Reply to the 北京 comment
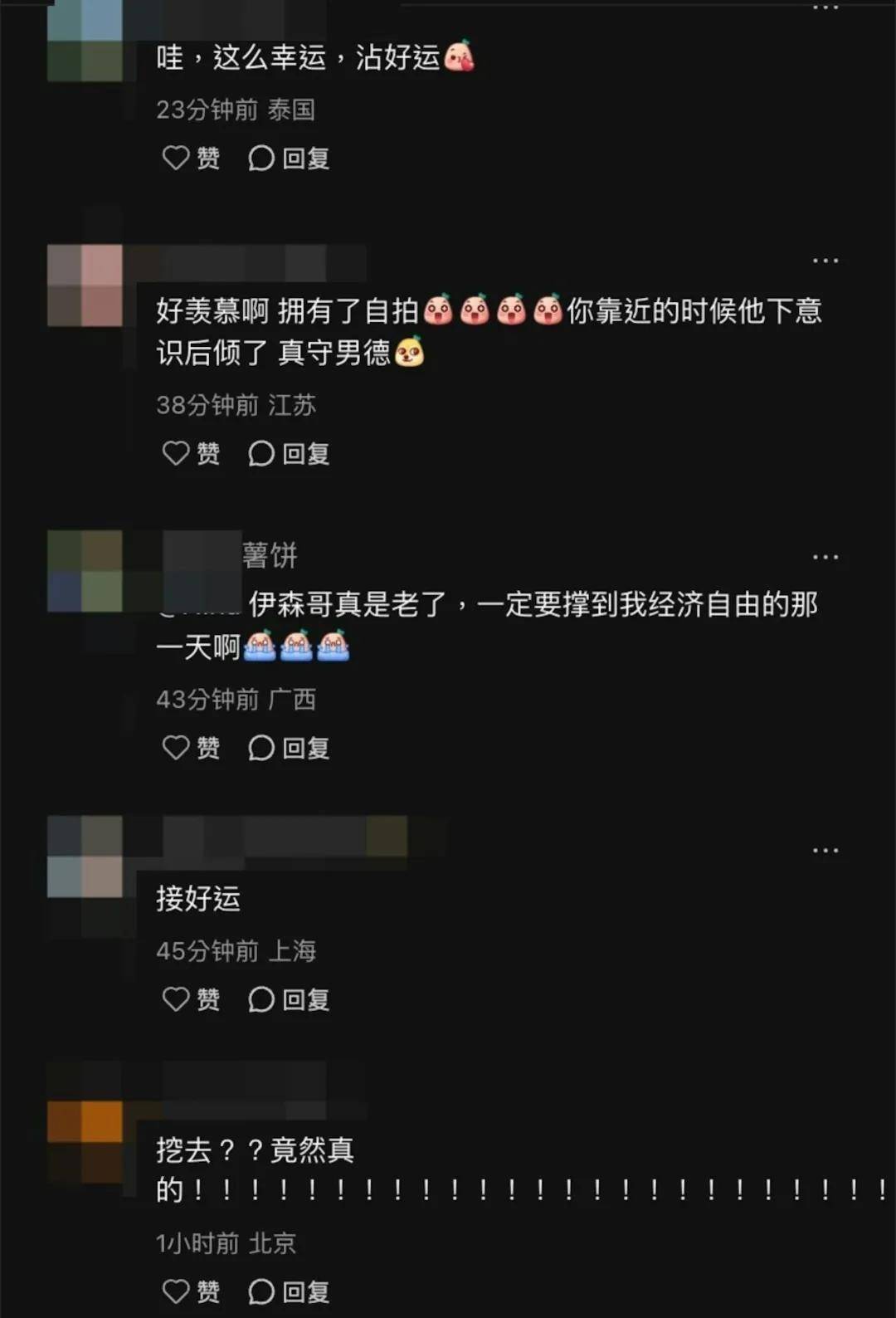The height and width of the screenshot is (1318, 896). click(289, 1291)
